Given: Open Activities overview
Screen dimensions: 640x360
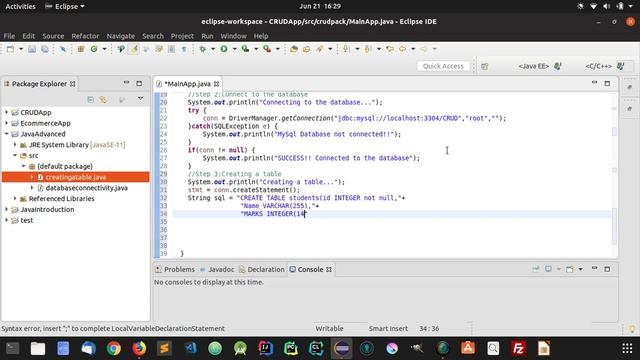Looking at the screenshot, I should pyautogui.click(x=20, y=6).
